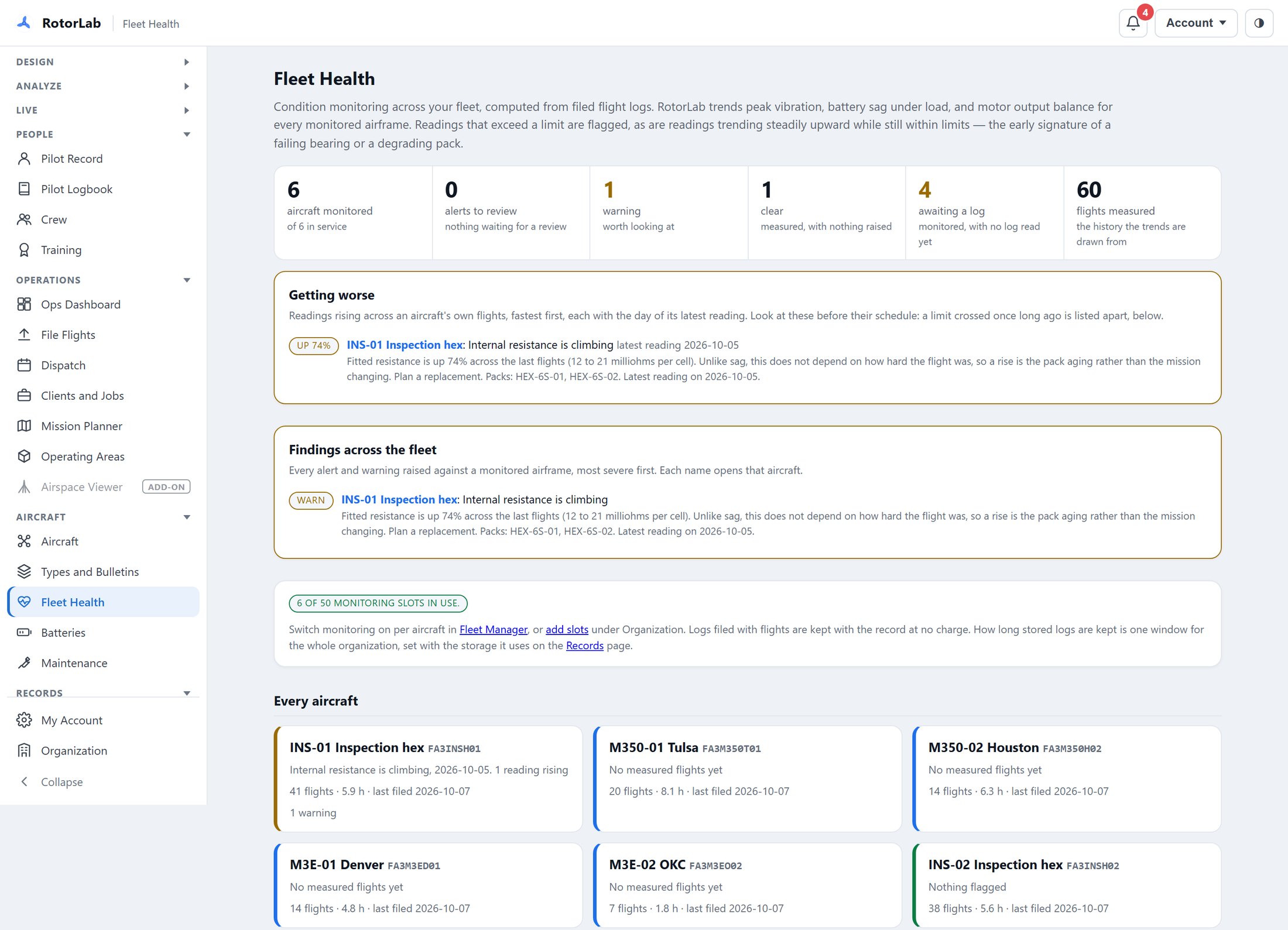This screenshot has height=930, width=1288.
Task: Collapse the AIRCRAFT sidebar section
Action: [x=103, y=517]
